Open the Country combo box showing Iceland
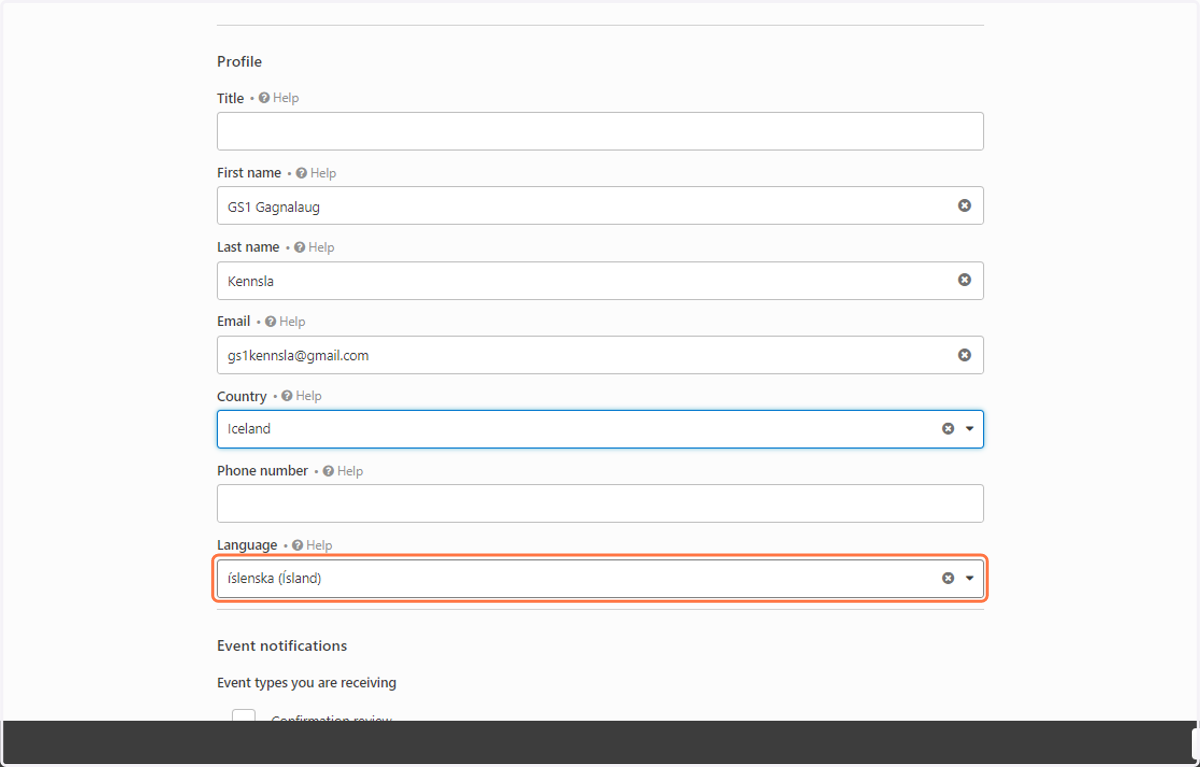The height and width of the screenshot is (767, 1200). tap(600, 429)
